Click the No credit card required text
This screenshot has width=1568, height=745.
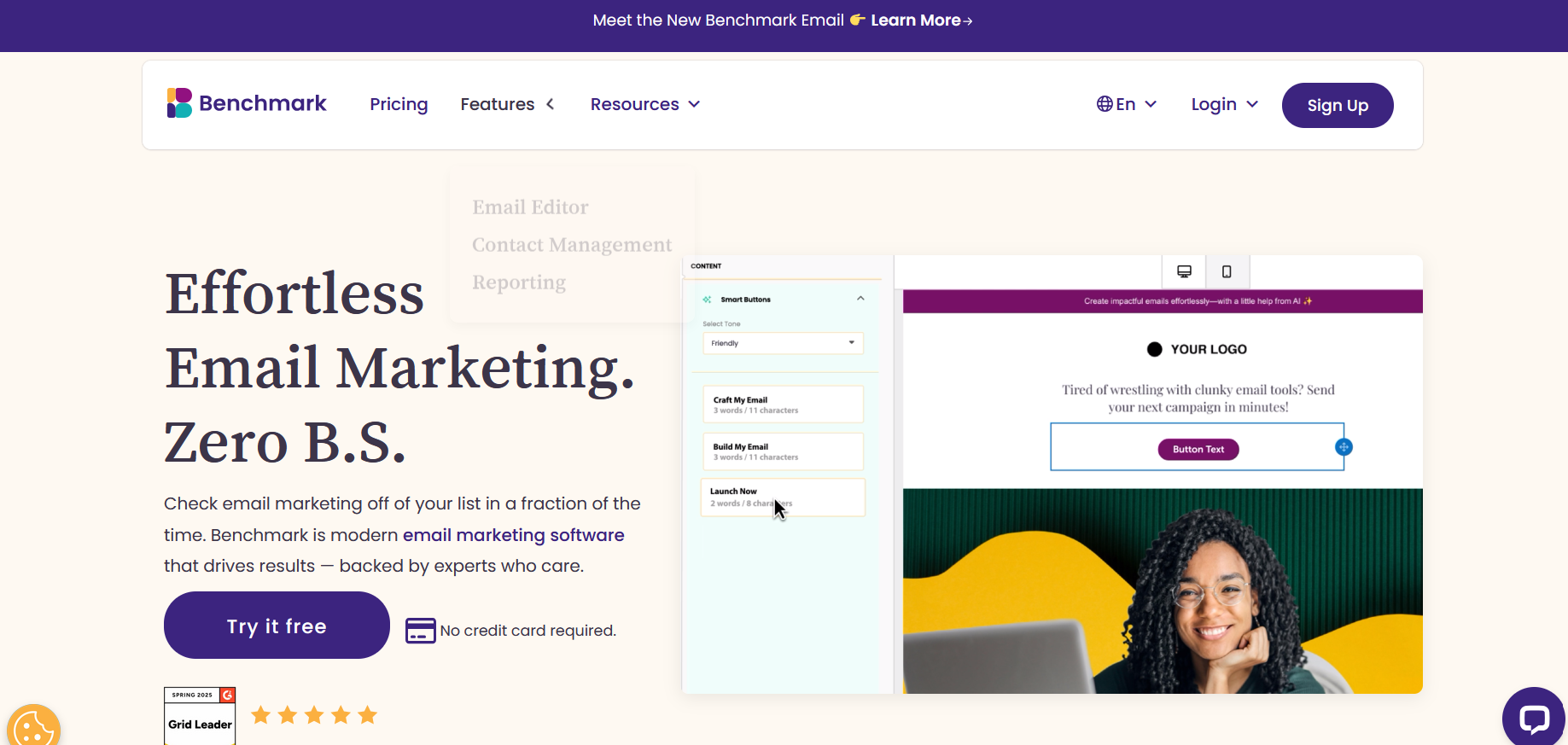528,631
